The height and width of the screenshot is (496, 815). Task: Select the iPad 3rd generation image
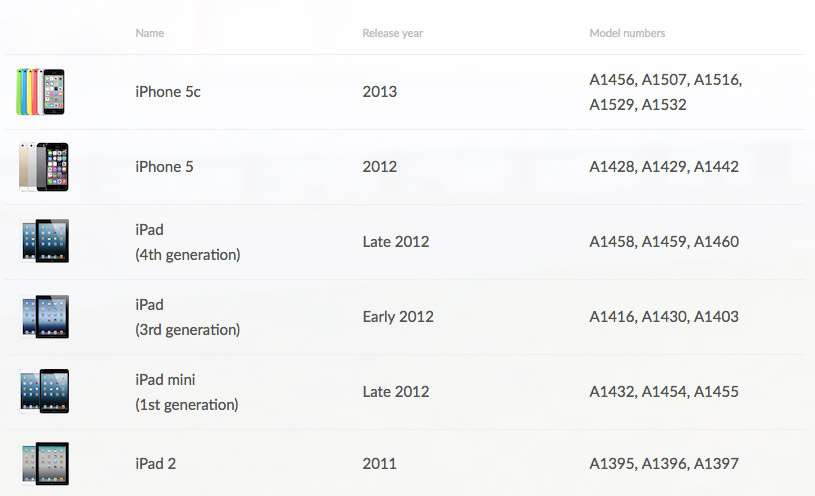(x=45, y=316)
